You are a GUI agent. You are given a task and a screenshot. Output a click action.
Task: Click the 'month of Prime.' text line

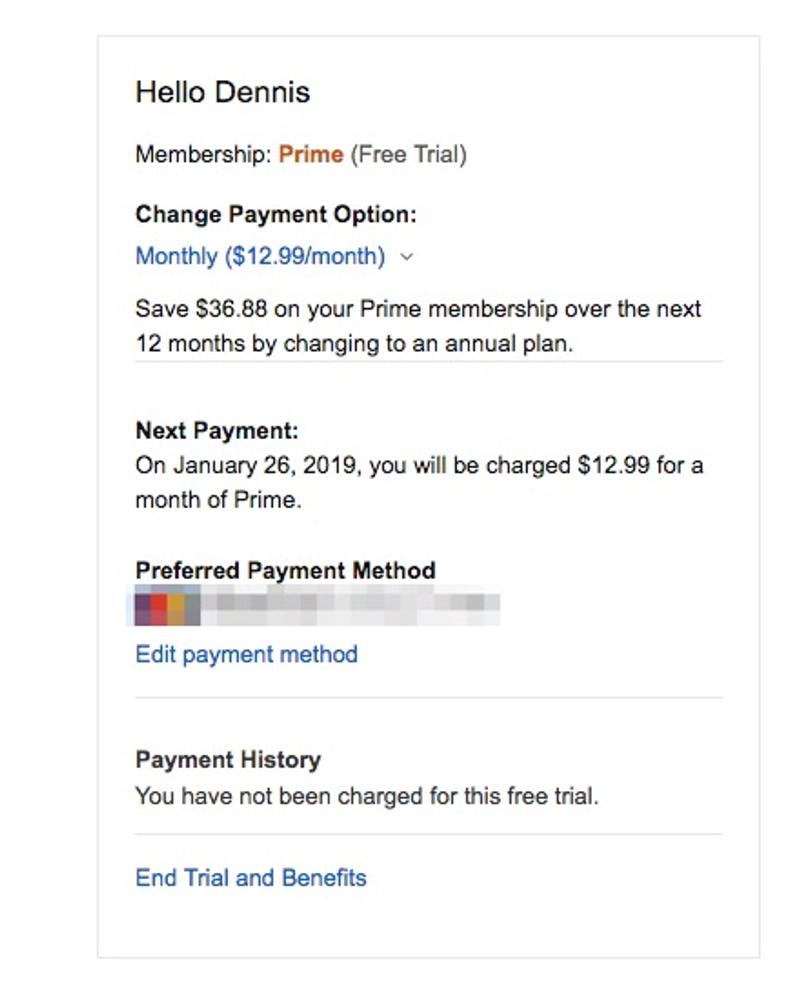(x=218, y=500)
